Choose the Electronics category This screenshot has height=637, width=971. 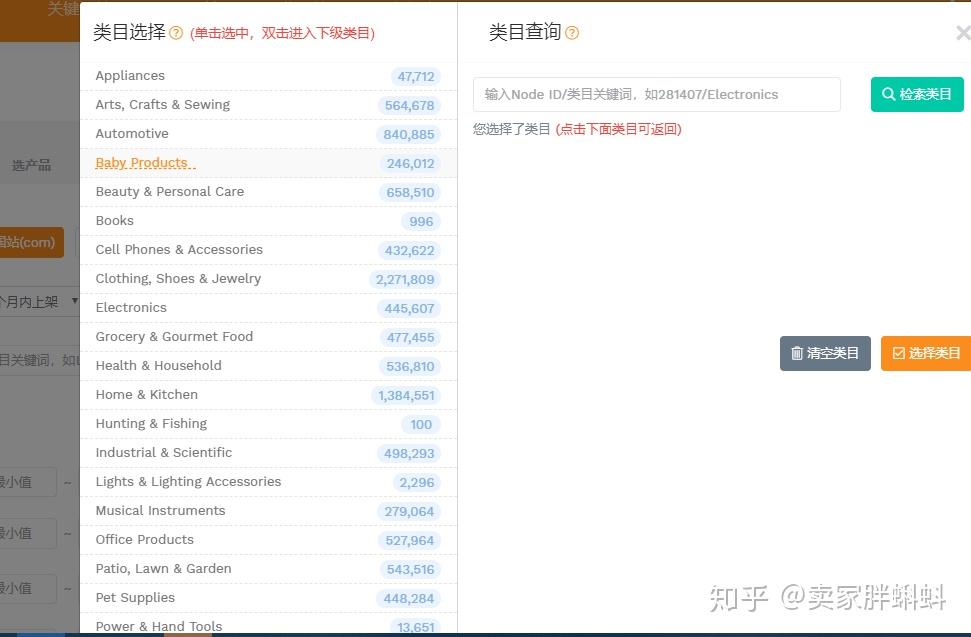point(268,308)
